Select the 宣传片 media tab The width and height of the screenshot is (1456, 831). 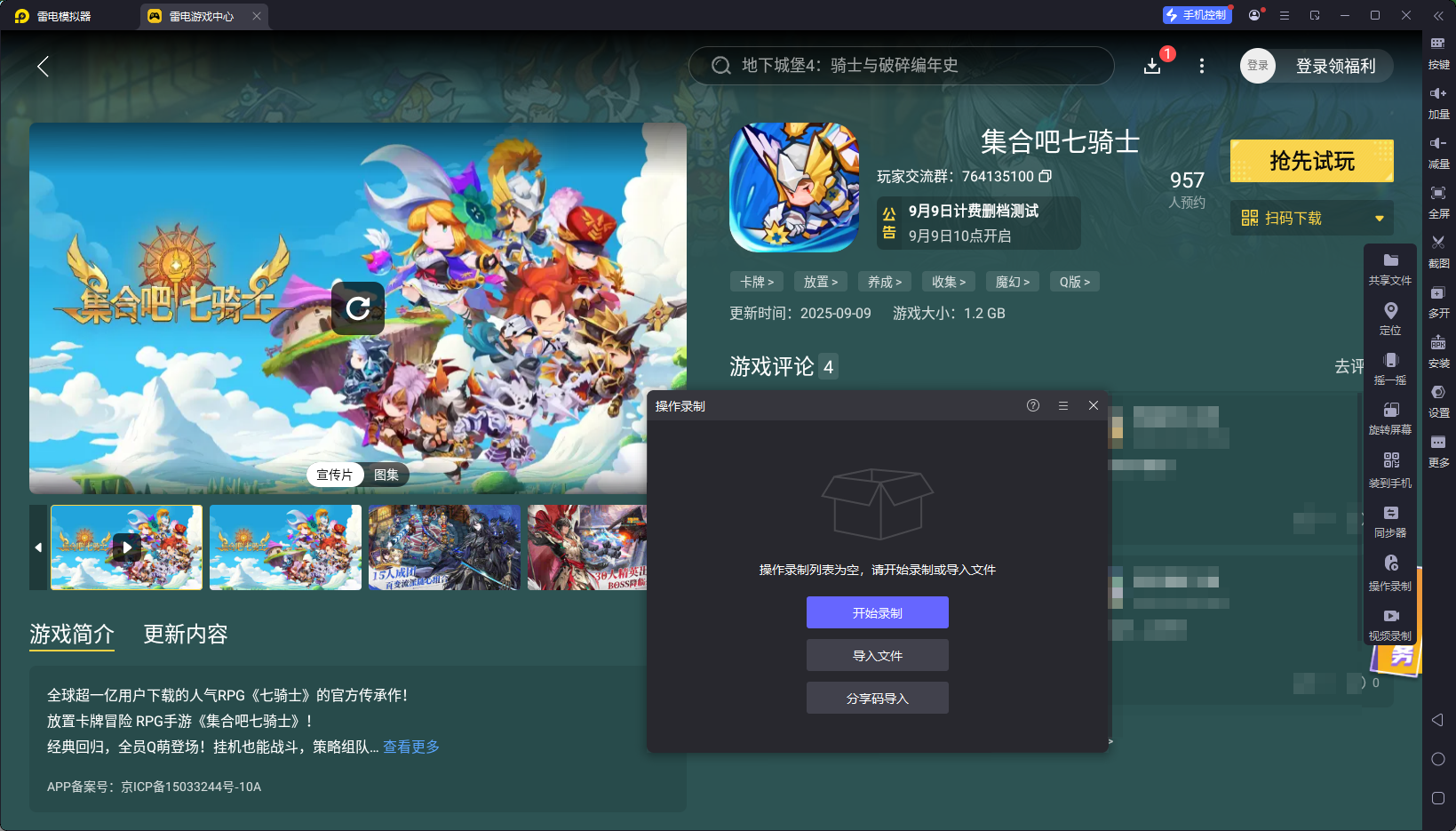[334, 475]
